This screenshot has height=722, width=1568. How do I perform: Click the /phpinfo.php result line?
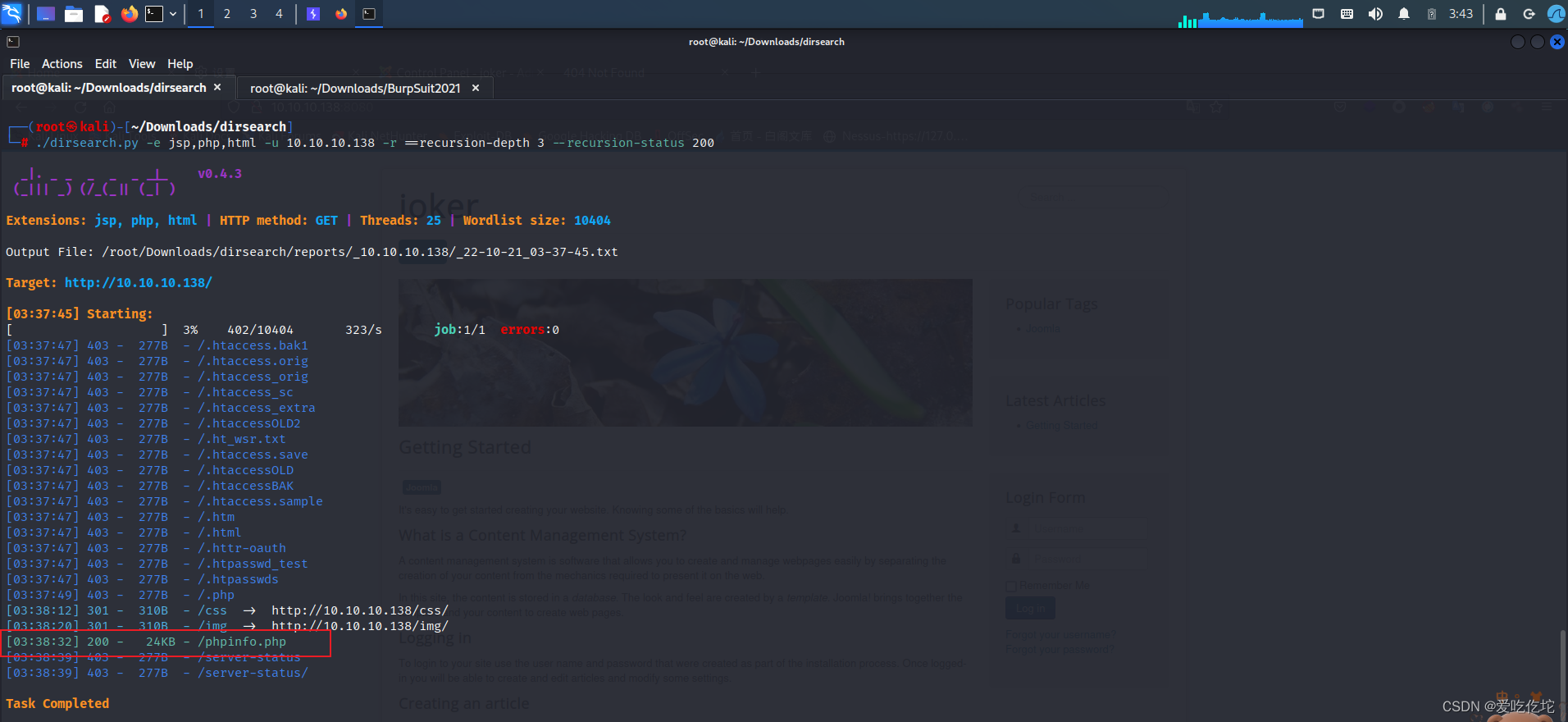point(146,642)
